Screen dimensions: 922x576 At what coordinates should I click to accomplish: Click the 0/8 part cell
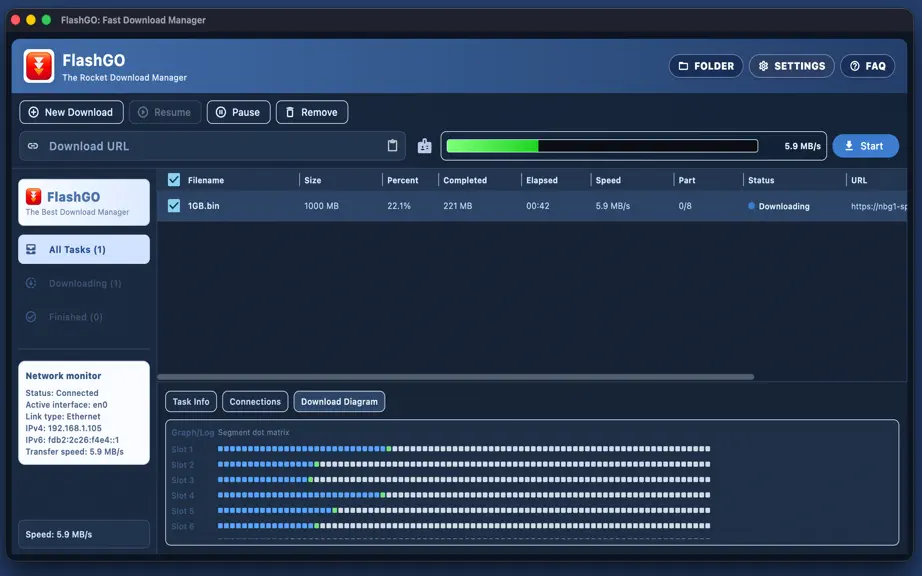[x=685, y=206]
